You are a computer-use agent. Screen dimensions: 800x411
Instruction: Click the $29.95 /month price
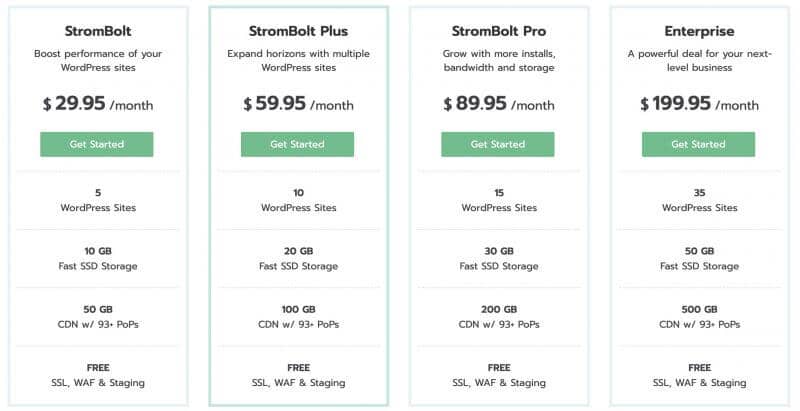click(98, 104)
